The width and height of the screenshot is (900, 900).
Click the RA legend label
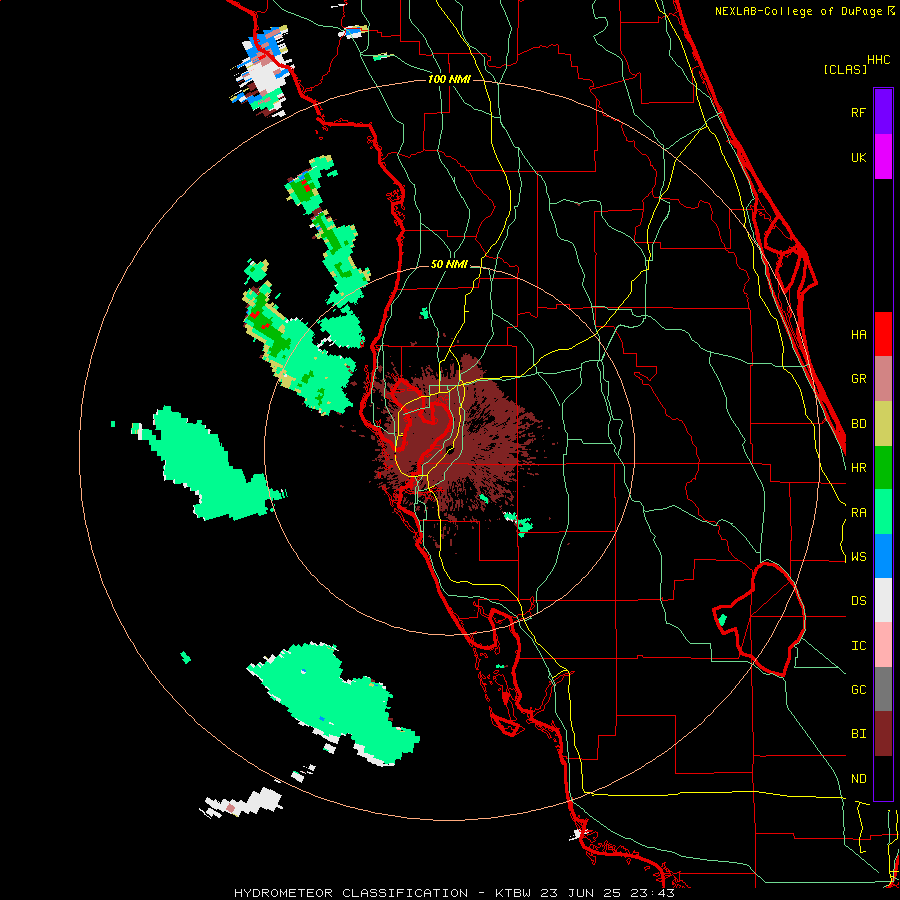point(858,512)
